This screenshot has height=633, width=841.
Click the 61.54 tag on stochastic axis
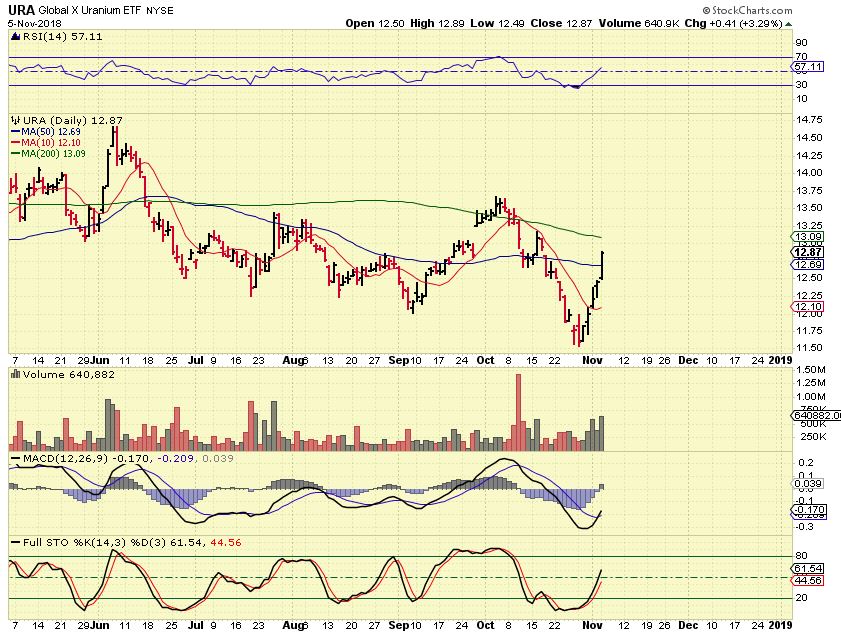point(808,569)
